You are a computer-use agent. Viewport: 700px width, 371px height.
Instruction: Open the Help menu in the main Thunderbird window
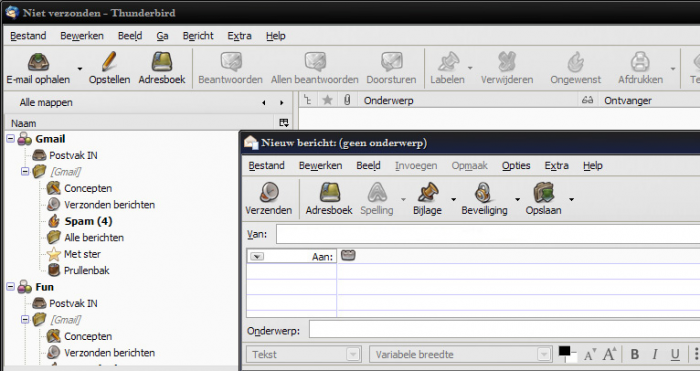275,36
